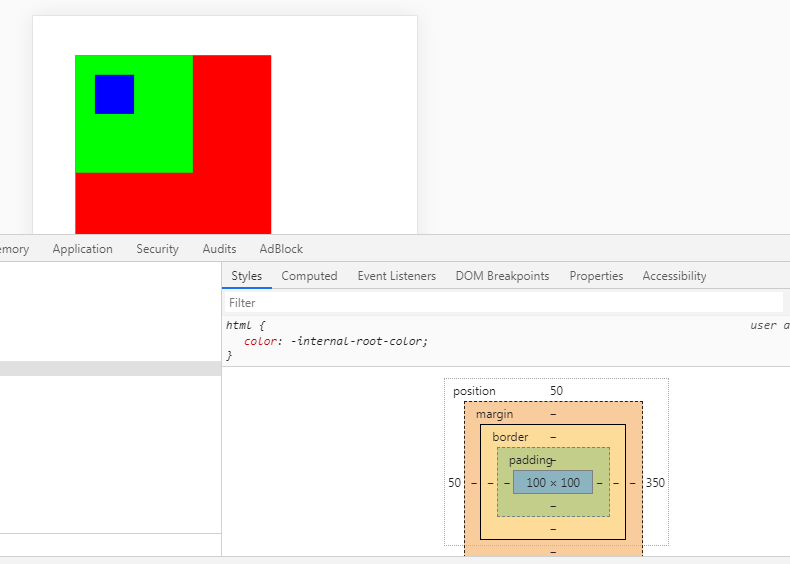Click the border label in box model
The image size is (790, 564).
click(510, 437)
